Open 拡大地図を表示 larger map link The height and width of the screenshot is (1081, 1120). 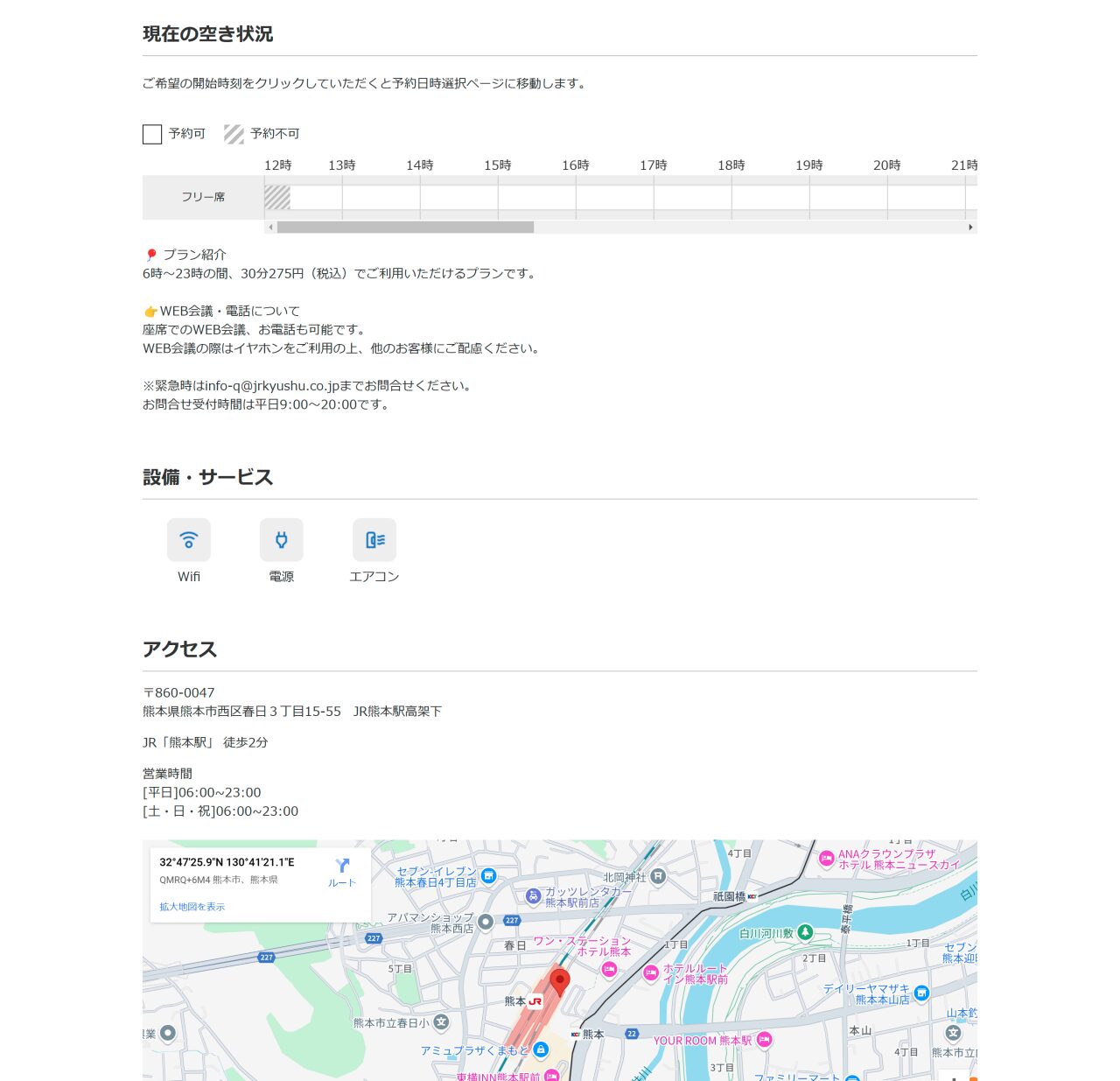[x=192, y=907]
